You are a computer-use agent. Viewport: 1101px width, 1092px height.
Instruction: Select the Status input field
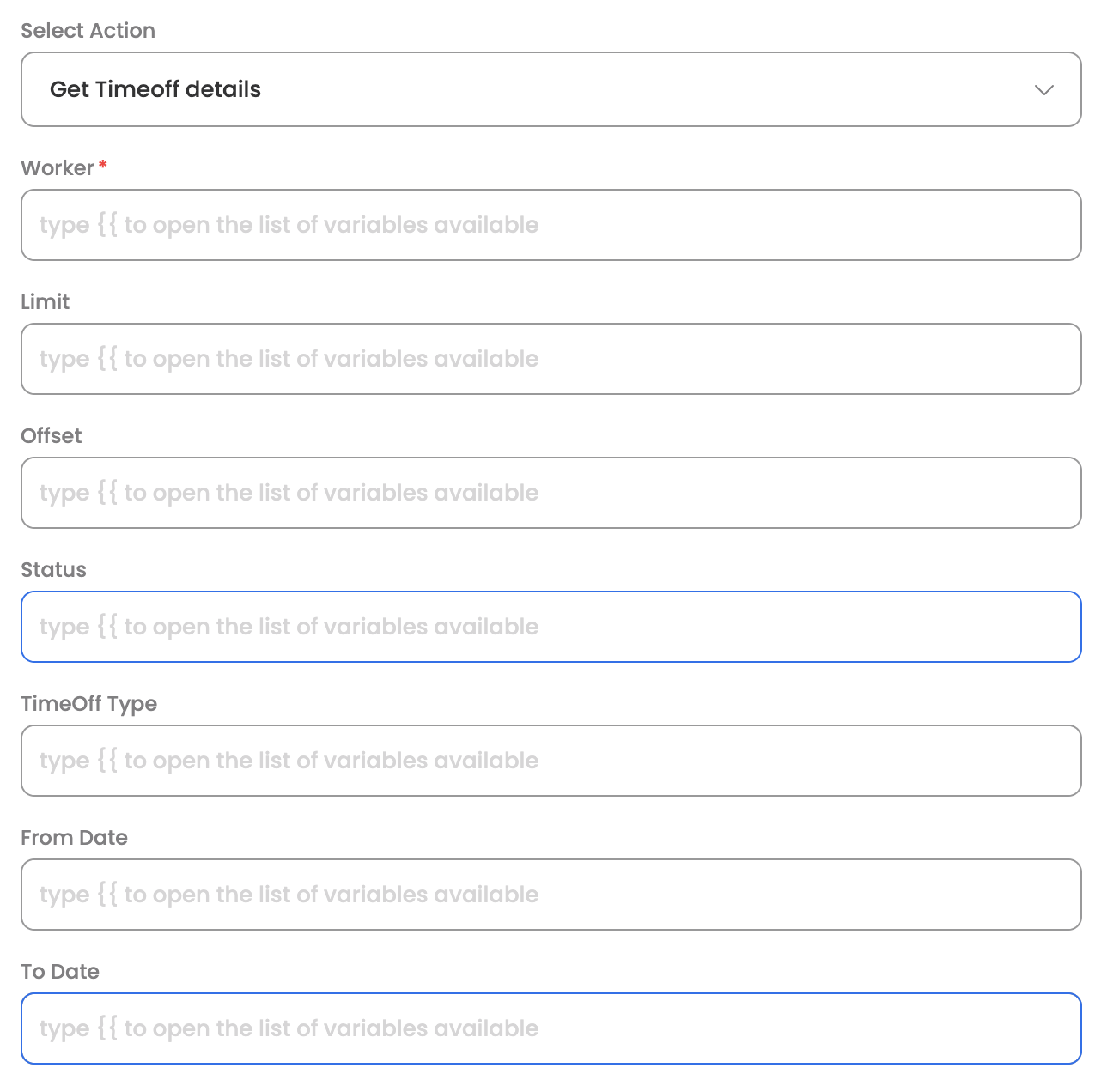550,627
